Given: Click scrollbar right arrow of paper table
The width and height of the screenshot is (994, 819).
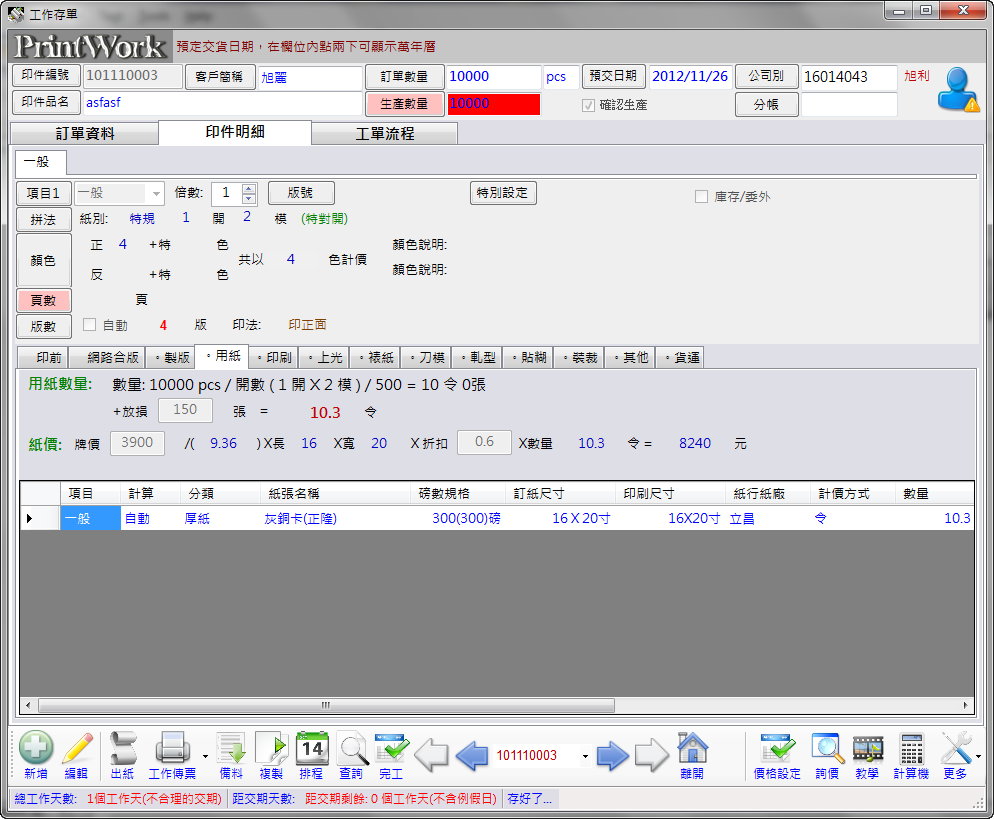Looking at the screenshot, I should coord(965,706).
